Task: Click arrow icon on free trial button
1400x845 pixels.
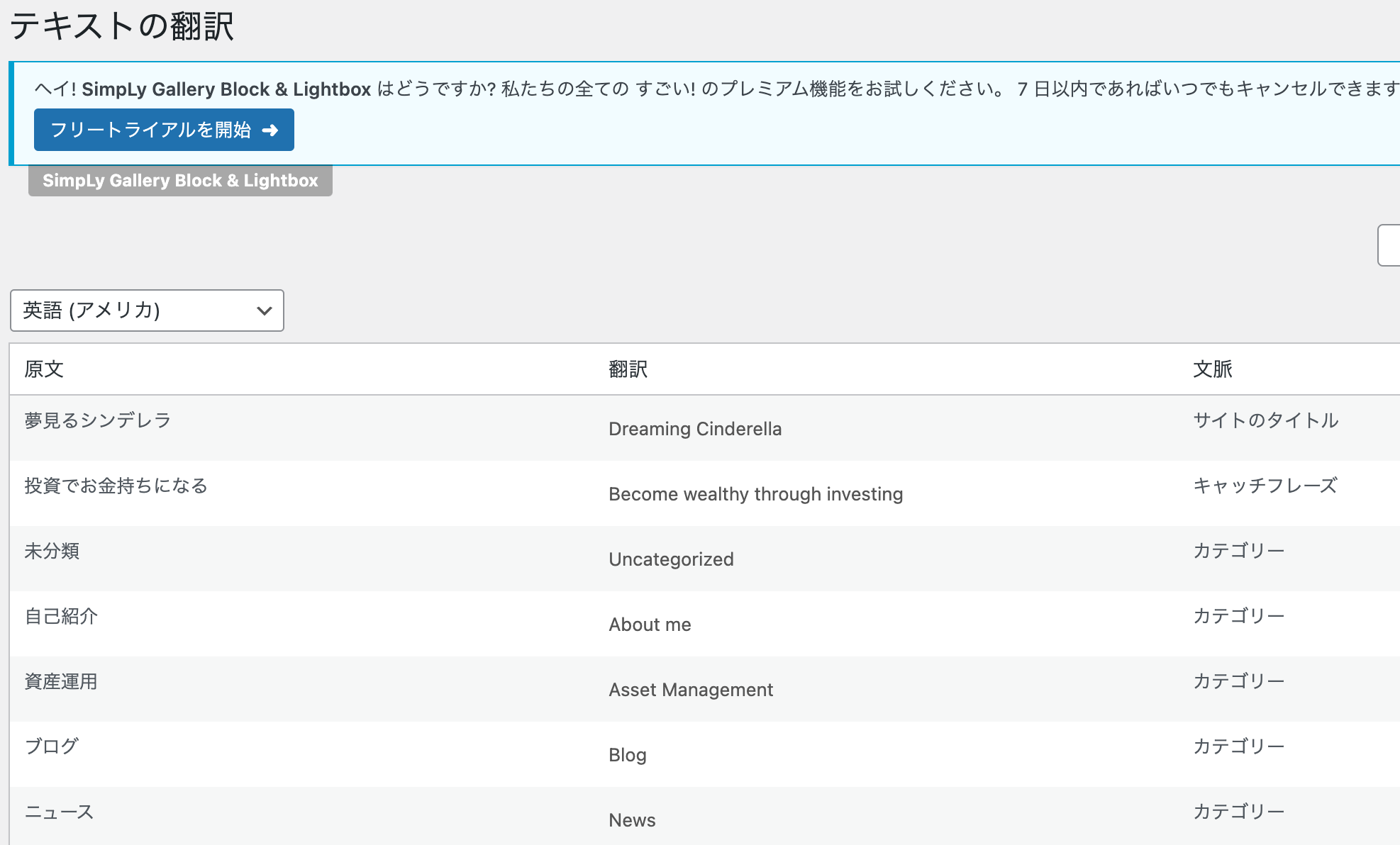Action: [270, 130]
